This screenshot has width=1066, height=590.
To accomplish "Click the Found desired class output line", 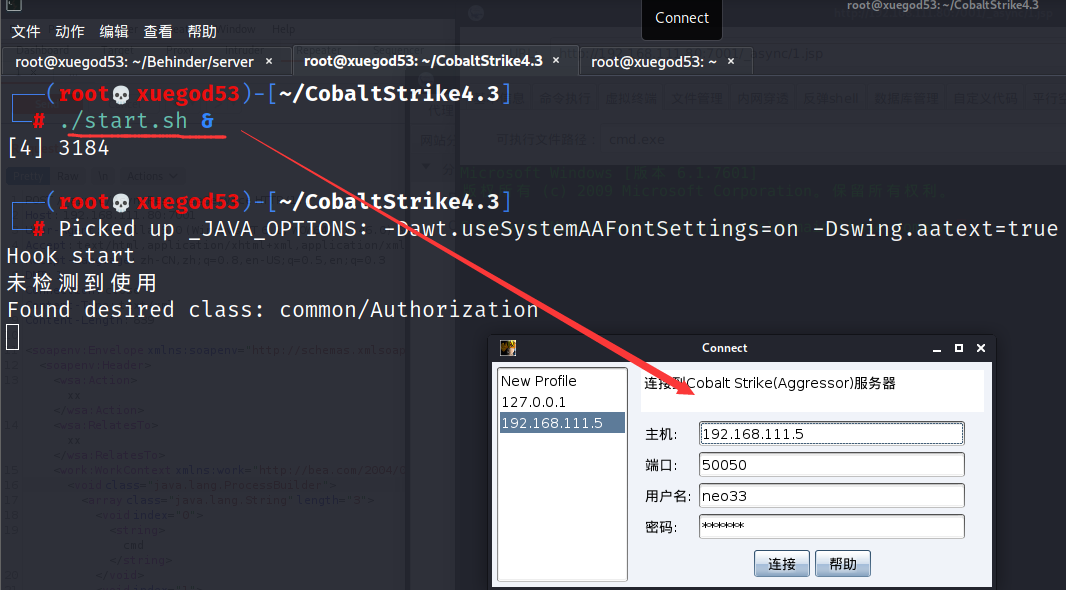I will 272,310.
